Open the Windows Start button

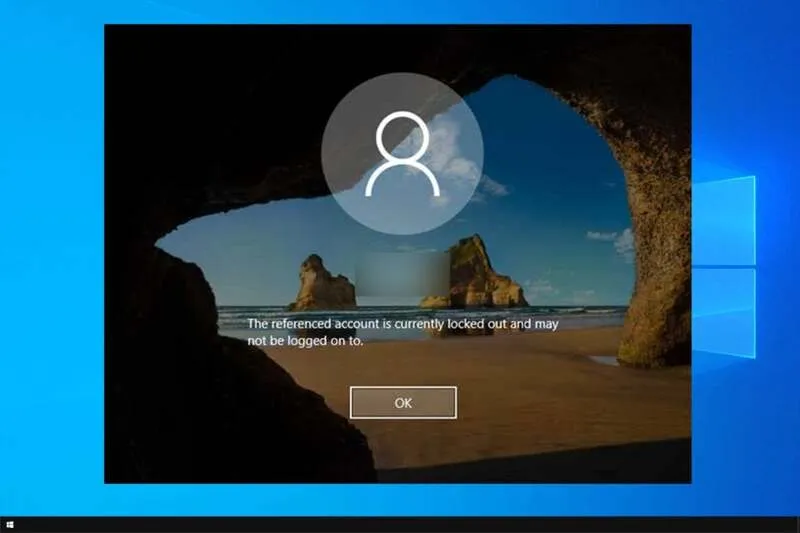pos(10,524)
